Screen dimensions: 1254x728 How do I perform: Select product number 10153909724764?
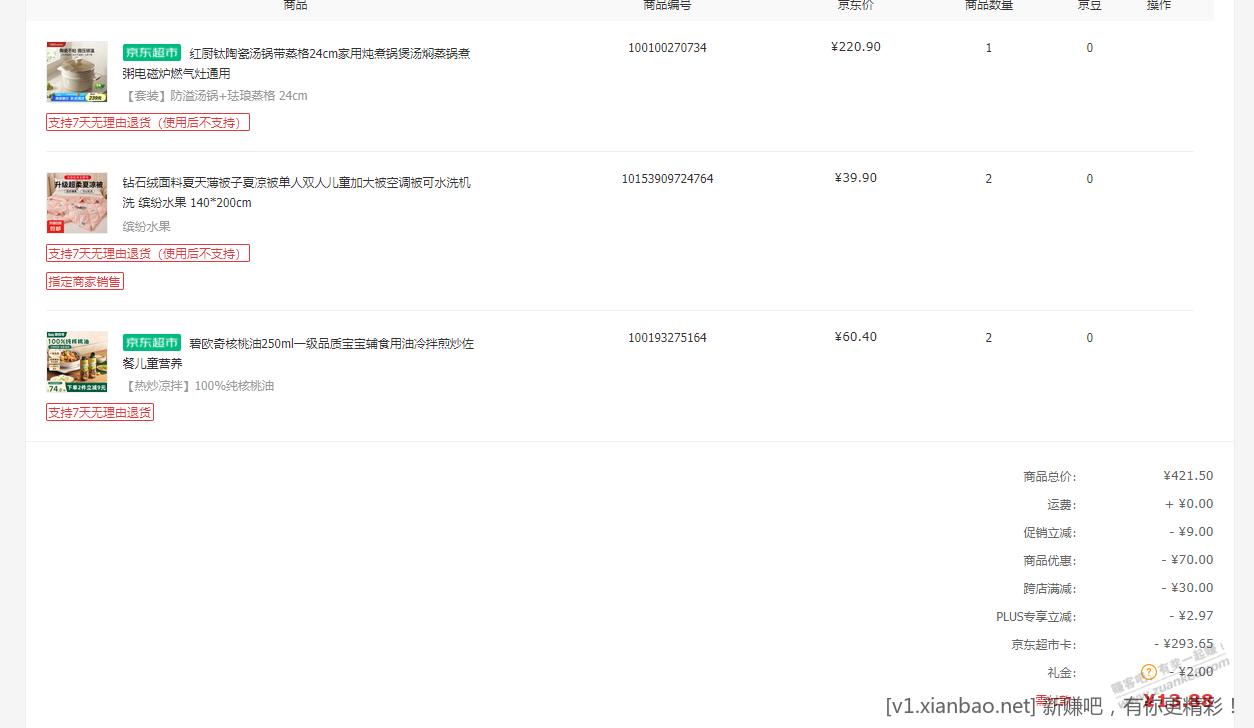point(667,179)
